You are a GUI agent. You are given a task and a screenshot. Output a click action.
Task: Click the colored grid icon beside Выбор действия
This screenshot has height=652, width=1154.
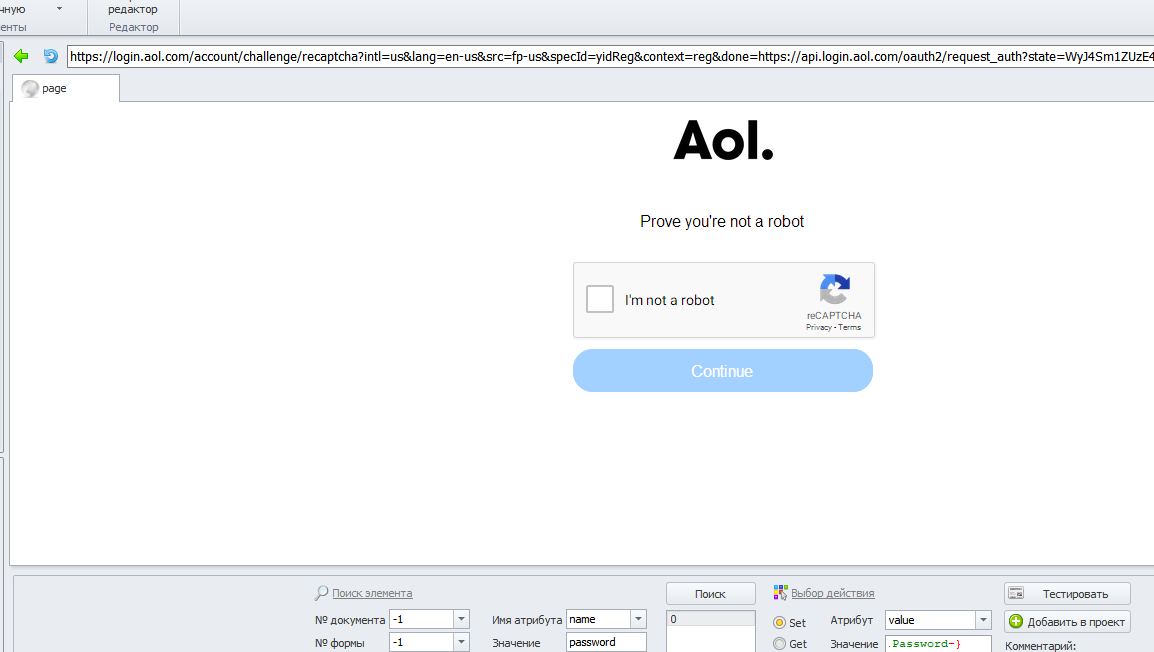pyautogui.click(x=780, y=592)
